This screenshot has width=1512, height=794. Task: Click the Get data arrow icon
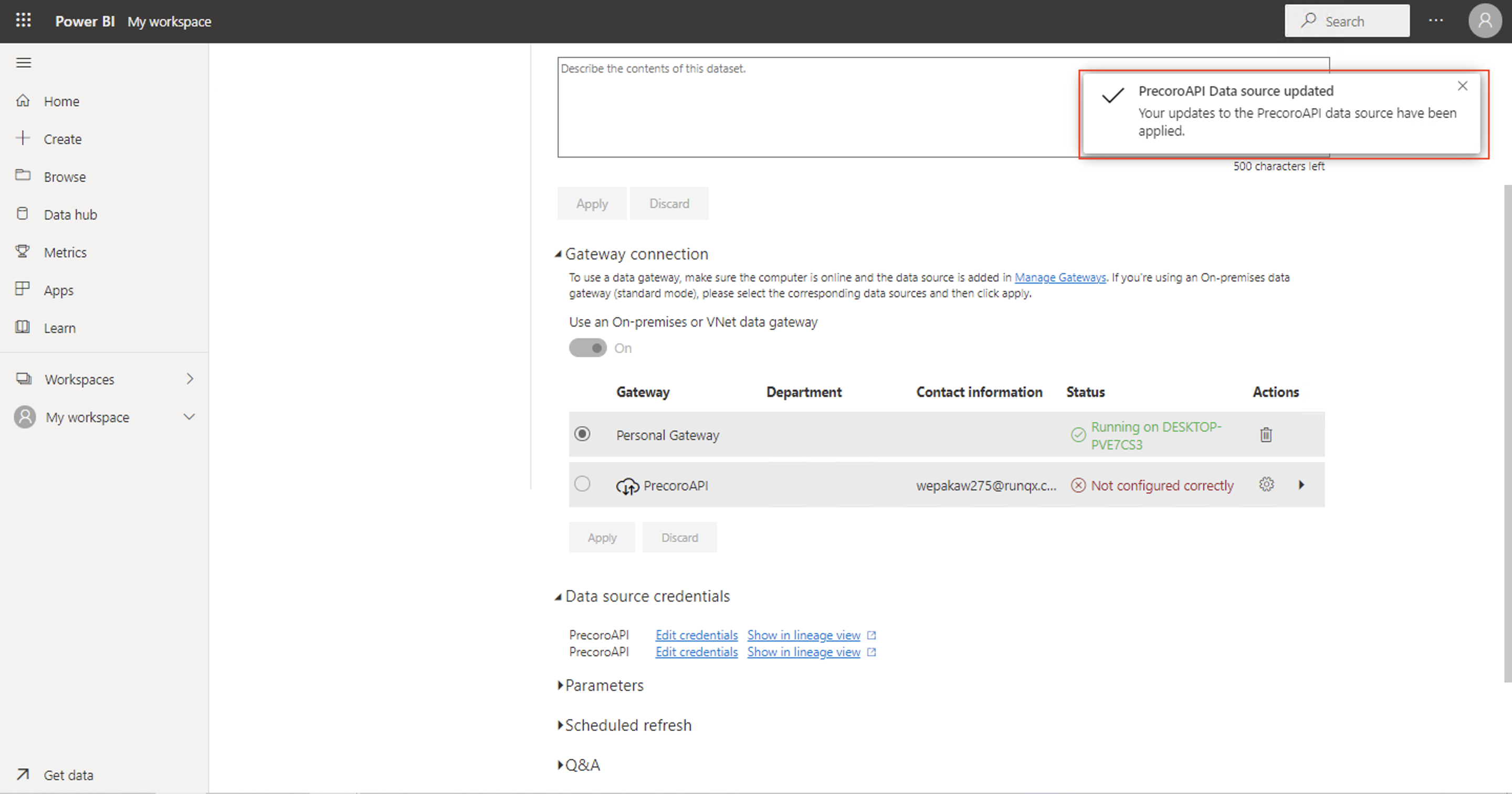23,775
